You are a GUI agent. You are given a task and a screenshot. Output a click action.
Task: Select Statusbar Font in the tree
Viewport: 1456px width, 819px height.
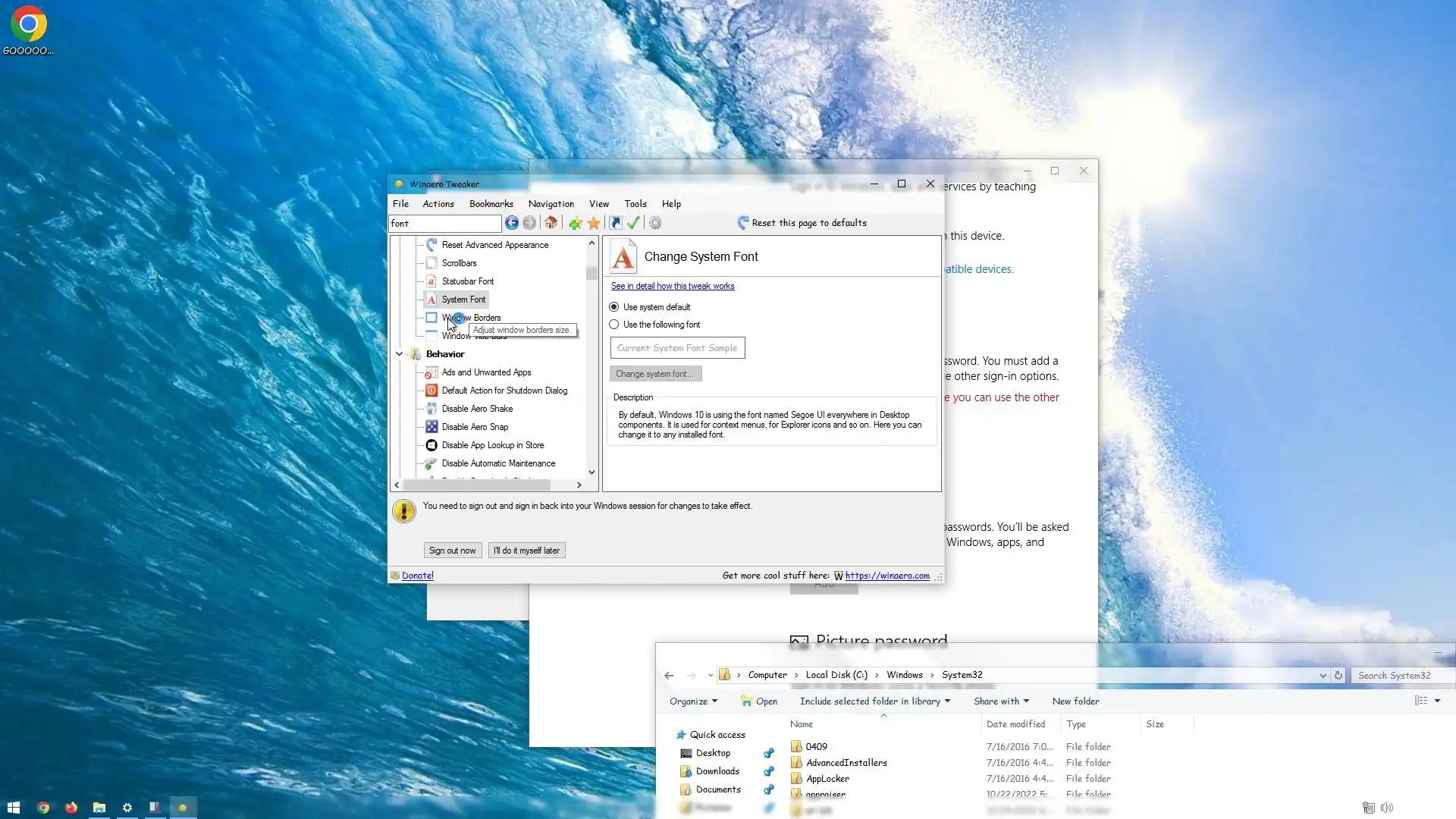click(467, 281)
